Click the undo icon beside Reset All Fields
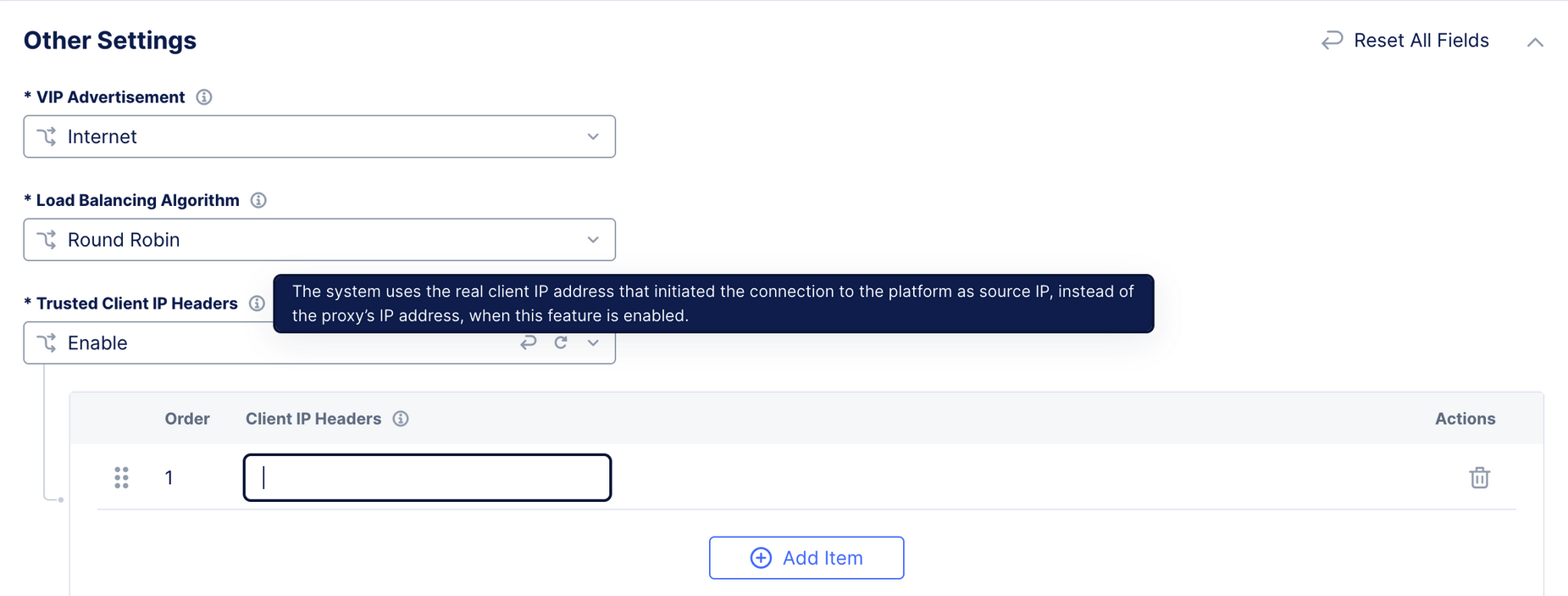1568x596 pixels. point(1330,40)
